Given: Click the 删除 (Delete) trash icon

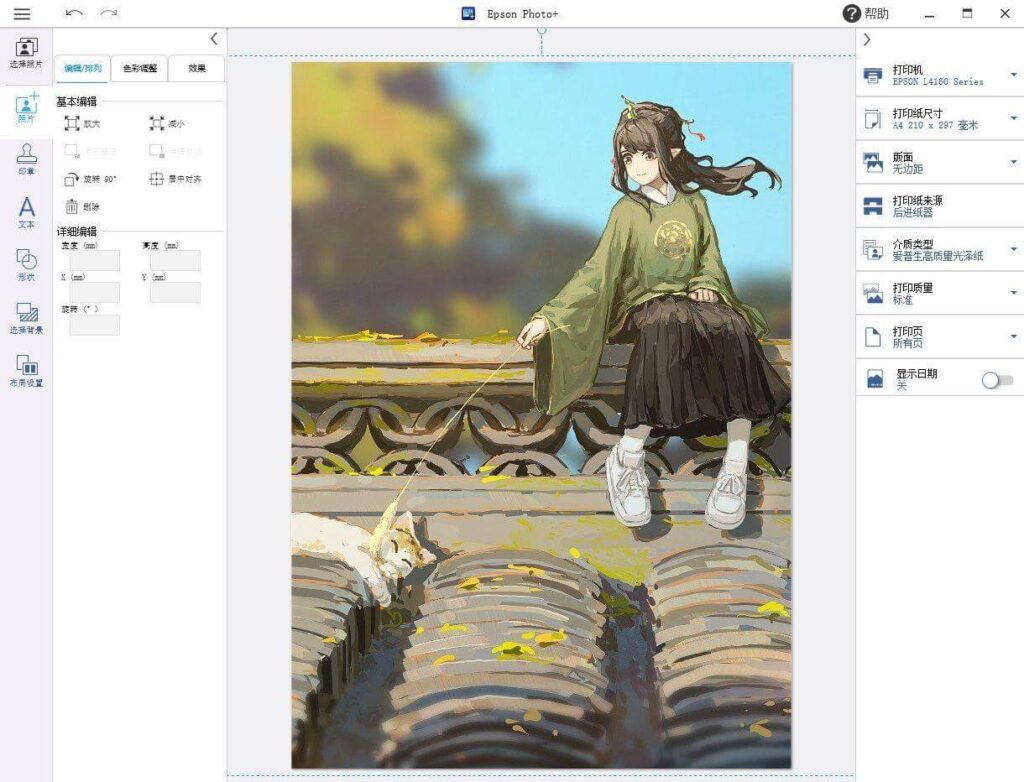Looking at the screenshot, I should [x=72, y=207].
